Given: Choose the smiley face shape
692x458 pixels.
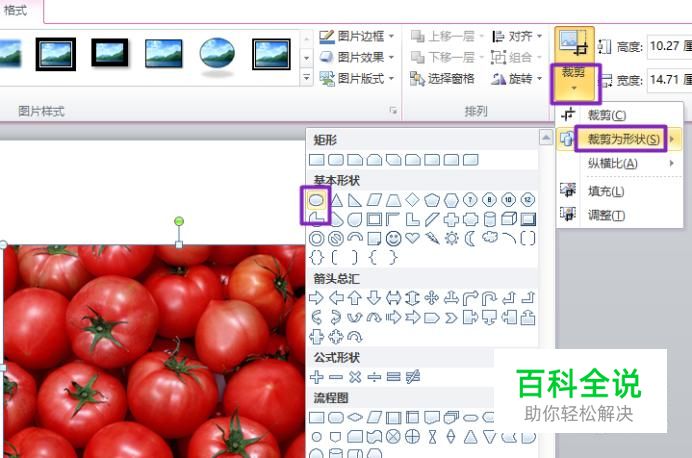Looking at the screenshot, I should (393, 239).
